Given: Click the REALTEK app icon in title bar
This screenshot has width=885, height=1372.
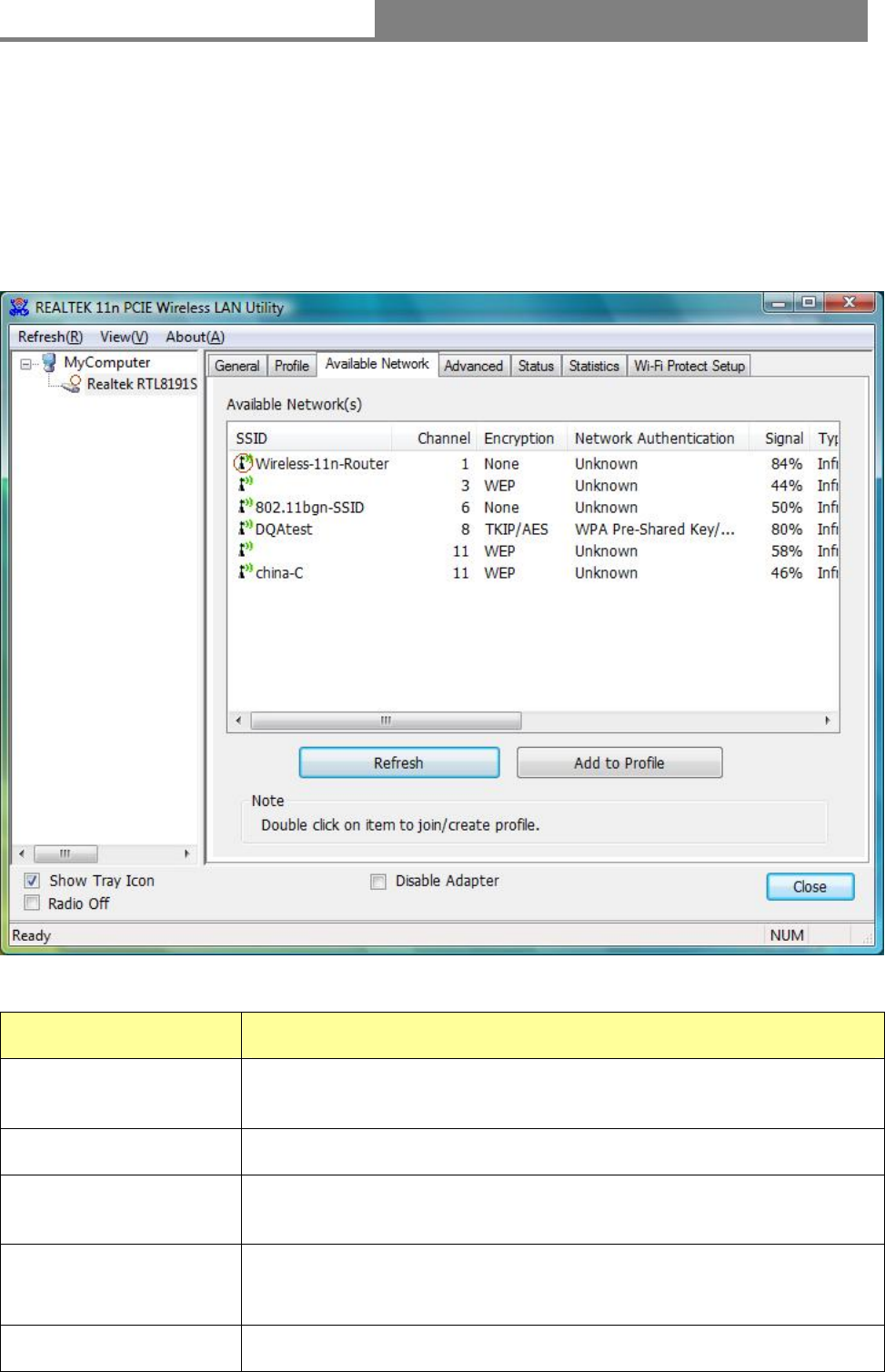Looking at the screenshot, I should tap(19, 307).
